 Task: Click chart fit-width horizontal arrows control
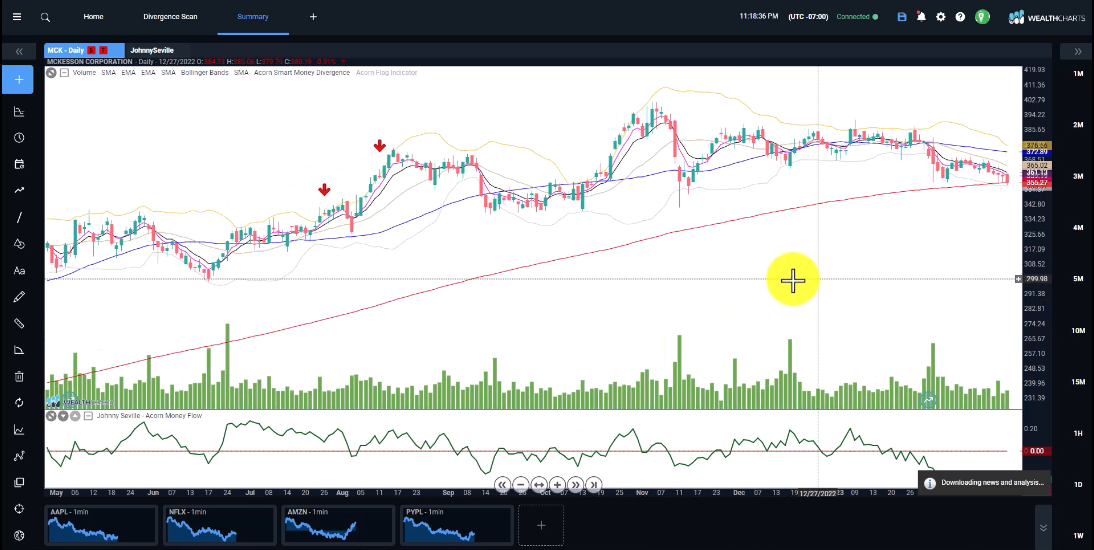539,484
